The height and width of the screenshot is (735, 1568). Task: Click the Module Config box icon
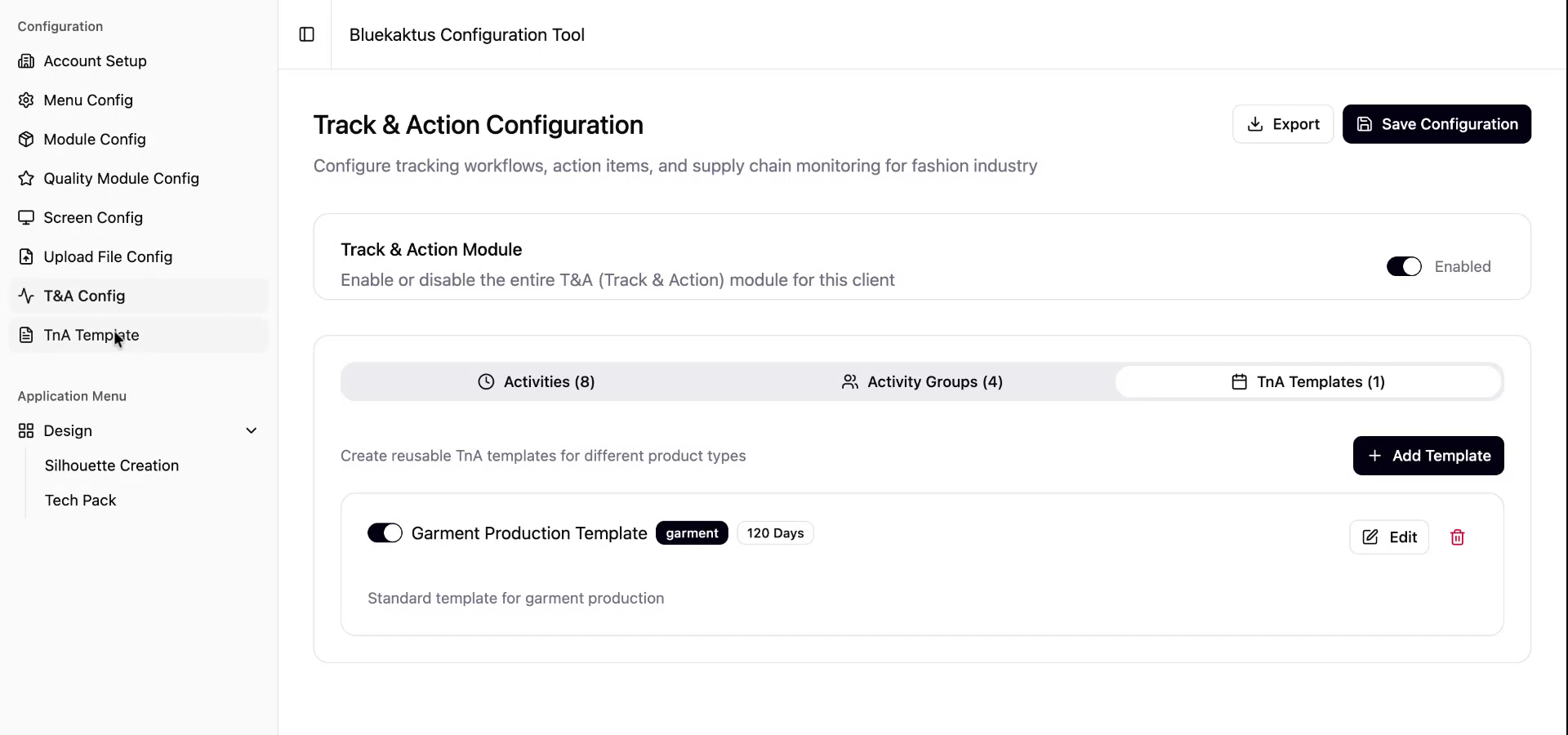point(26,140)
